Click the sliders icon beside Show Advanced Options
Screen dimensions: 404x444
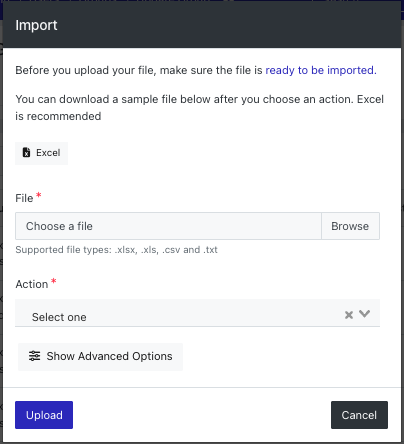pyautogui.click(x=34, y=356)
